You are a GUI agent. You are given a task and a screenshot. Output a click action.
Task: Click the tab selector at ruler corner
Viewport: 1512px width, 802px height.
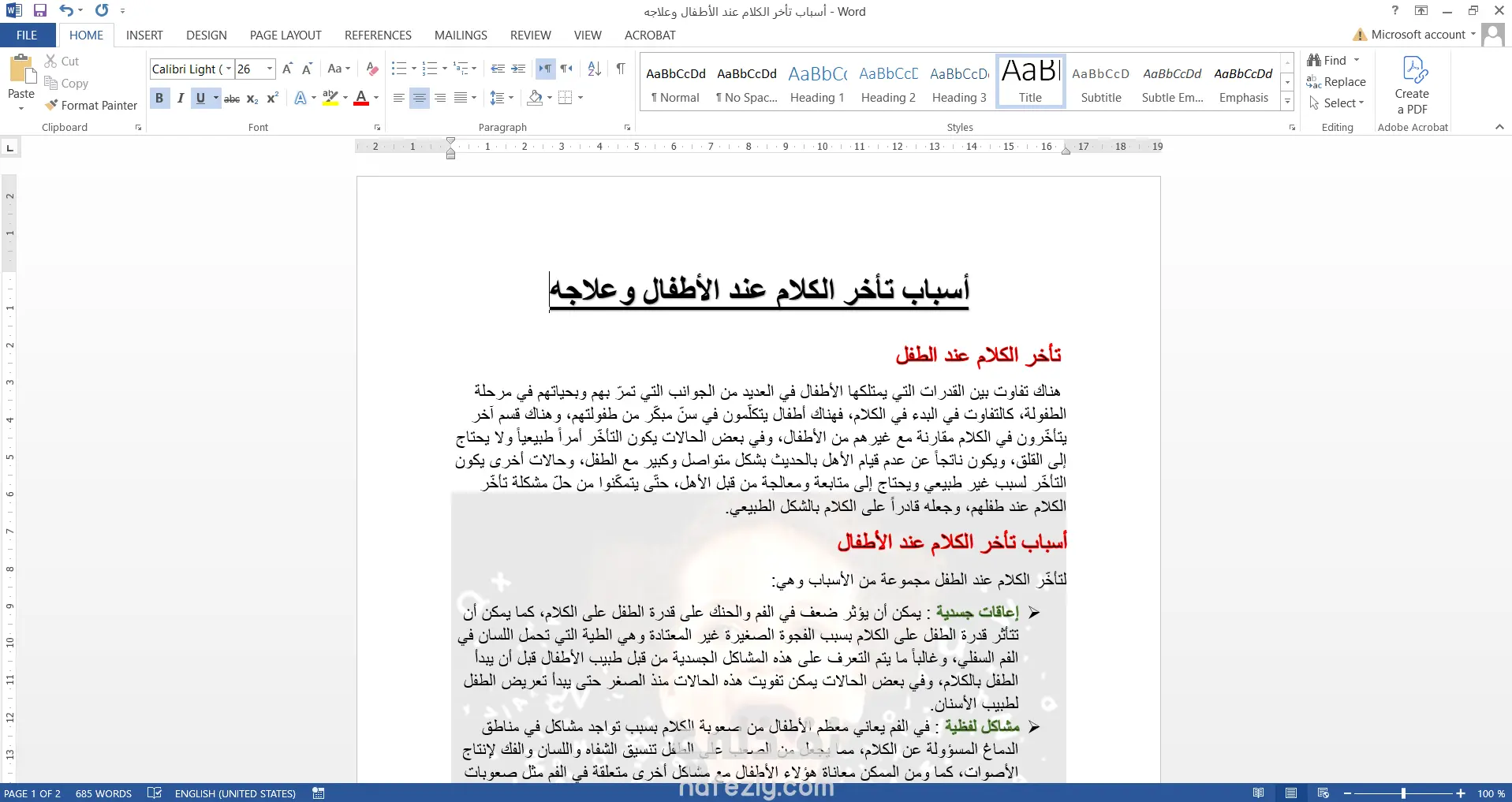pyautogui.click(x=10, y=147)
